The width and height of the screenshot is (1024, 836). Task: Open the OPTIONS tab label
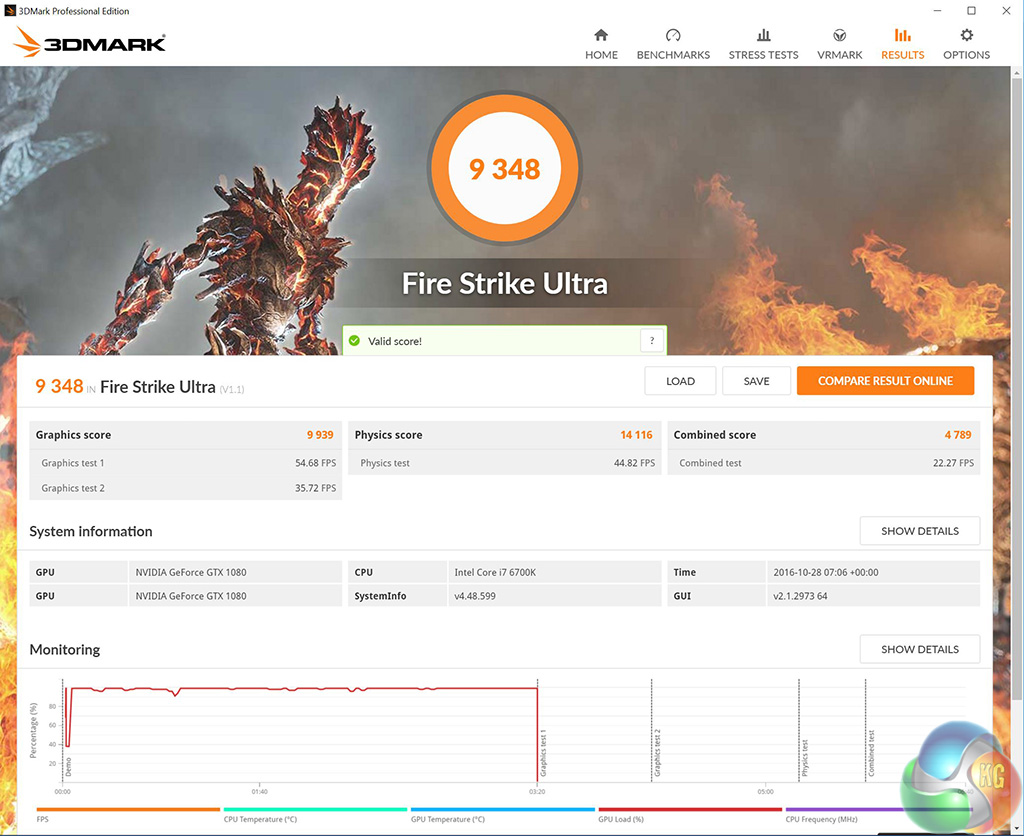pyautogui.click(x=967, y=55)
